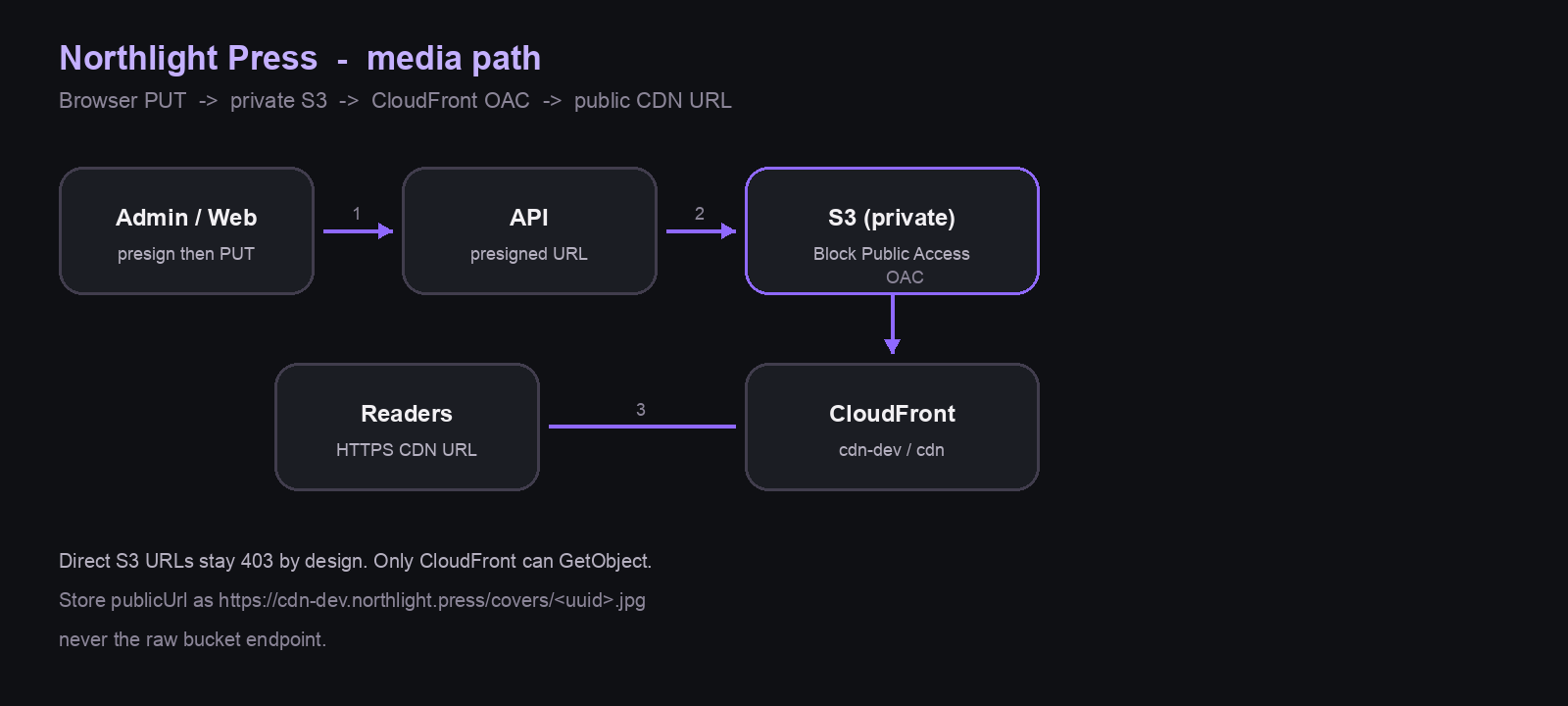Click the 'presigned URL' label under API
1568x706 pixels.
pyautogui.click(x=529, y=254)
